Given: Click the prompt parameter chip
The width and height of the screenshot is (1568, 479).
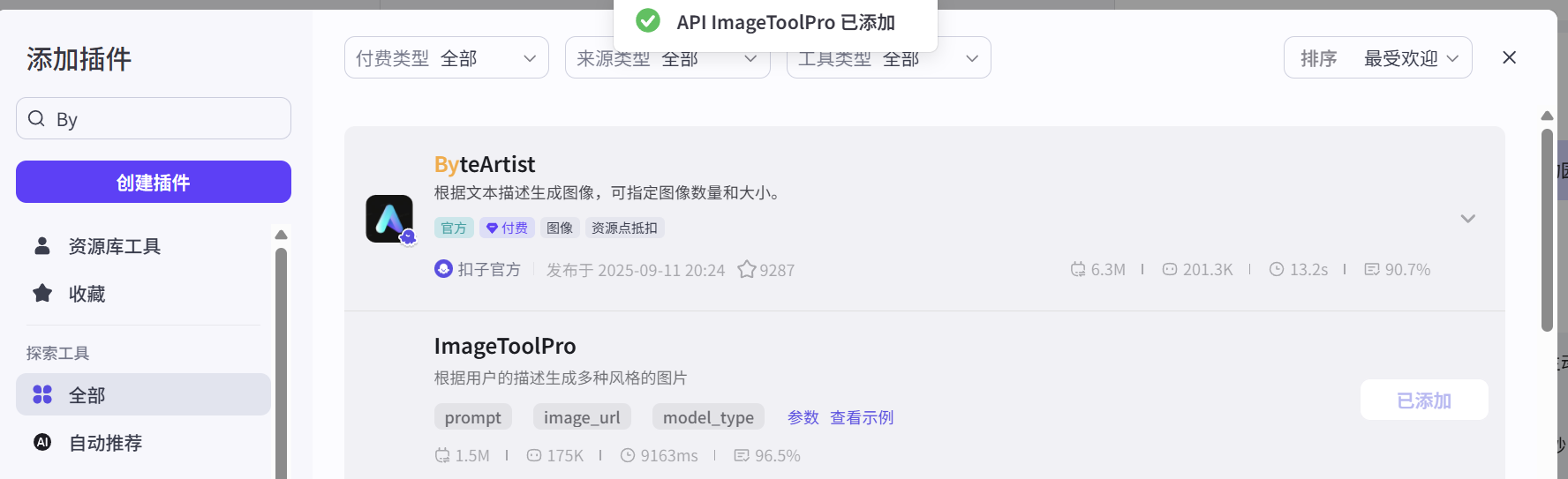Looking at the screenshot, I should 473,417.
